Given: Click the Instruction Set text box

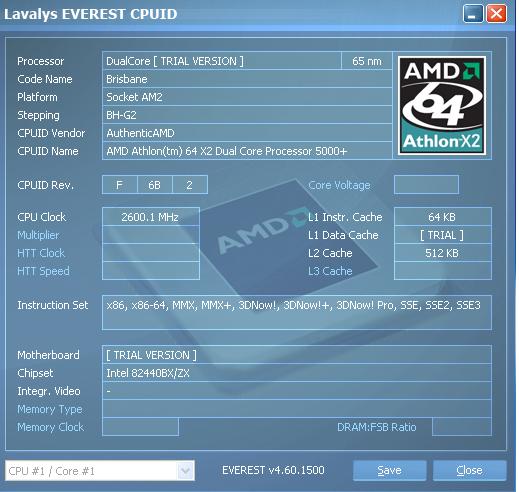Looking at the screenshot, I should click(297, 312).
